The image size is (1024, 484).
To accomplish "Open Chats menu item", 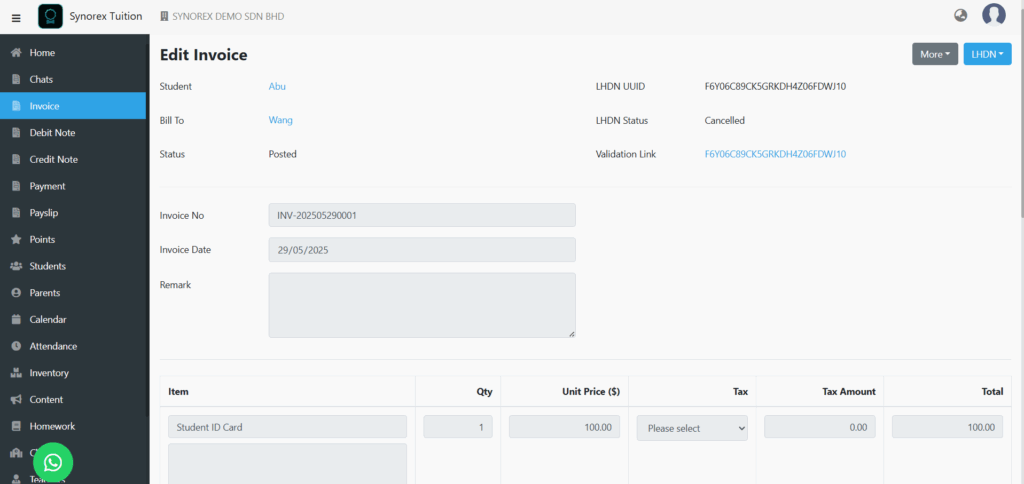I will [x=73, y=80].
